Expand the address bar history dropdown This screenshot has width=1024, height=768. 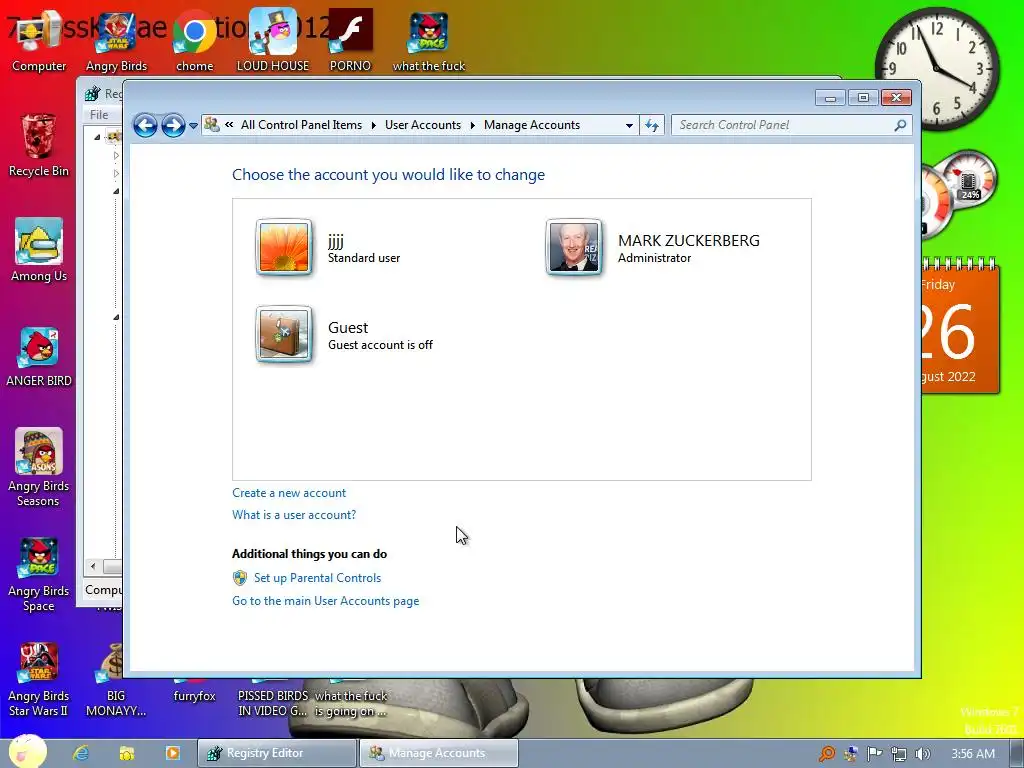tap(629, 125)
